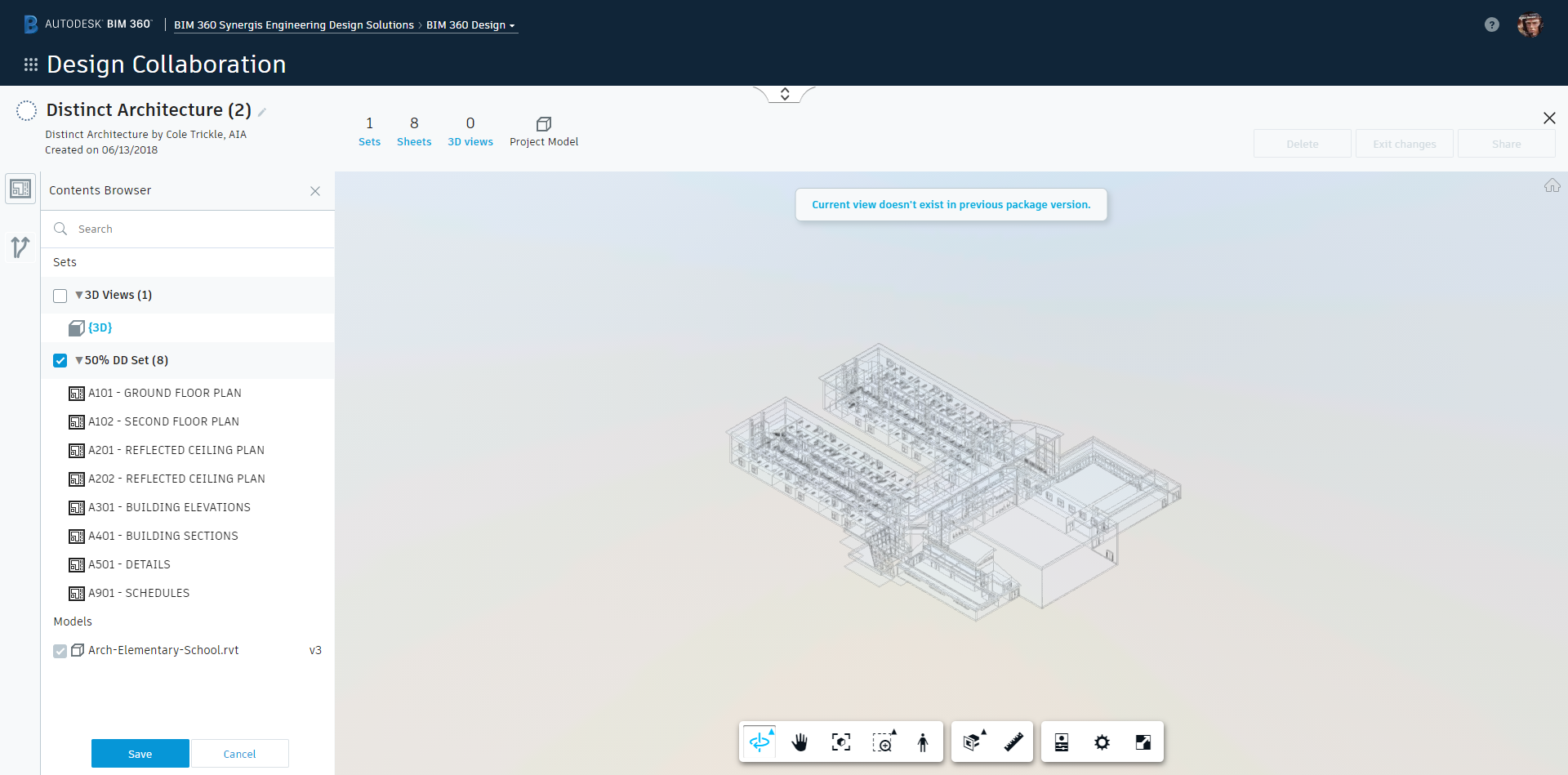Collapse the 3D Views tree group
The height and width of the screenshot is (775, 1568).
point(79,295)
